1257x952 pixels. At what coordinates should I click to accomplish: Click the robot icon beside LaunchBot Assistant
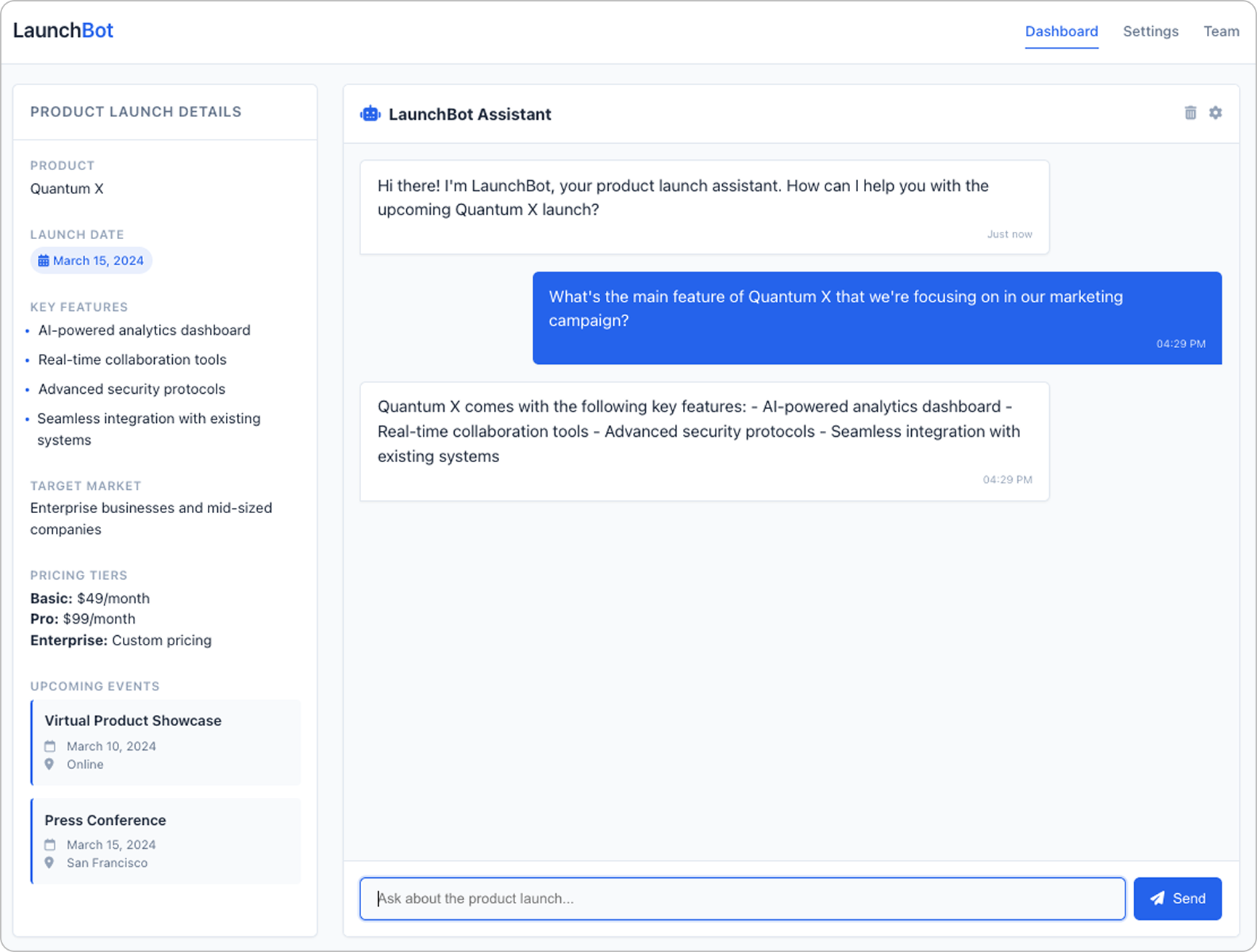click(x=371, y=114)
